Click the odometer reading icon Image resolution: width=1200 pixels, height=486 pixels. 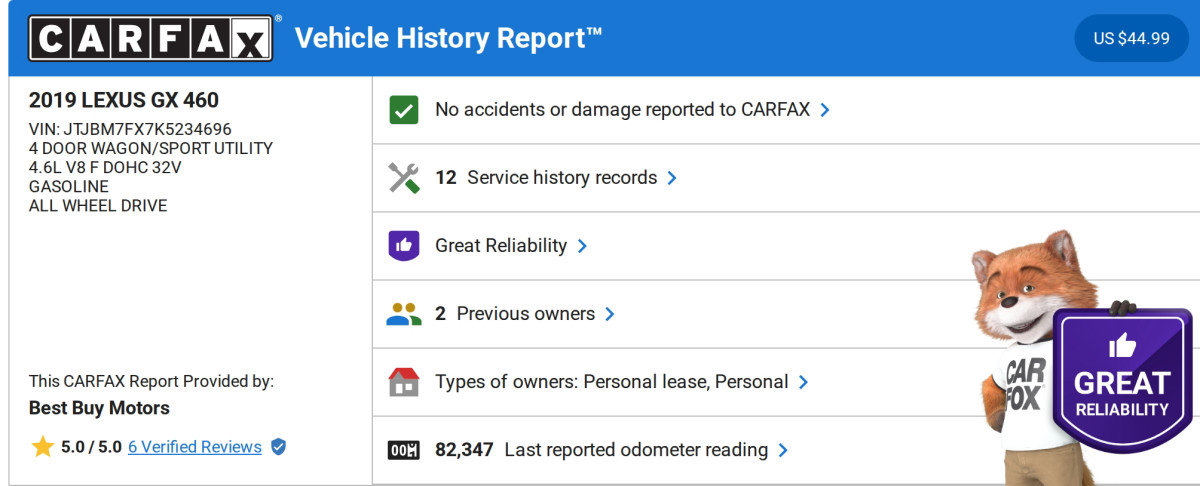click(x=403, y=450)
